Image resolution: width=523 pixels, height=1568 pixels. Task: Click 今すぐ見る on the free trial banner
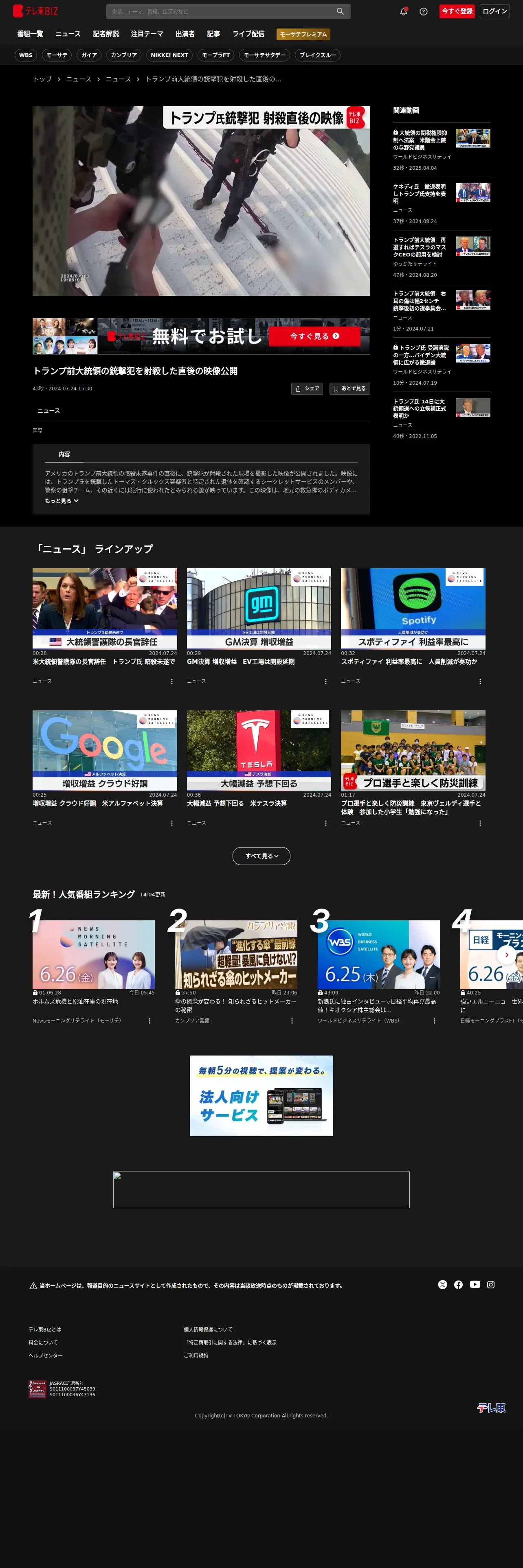pos(314,336)
